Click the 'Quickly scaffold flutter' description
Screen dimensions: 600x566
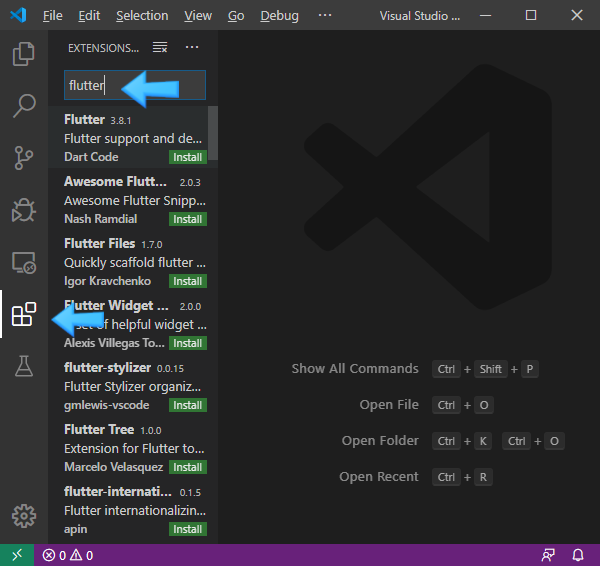(135, 263)
